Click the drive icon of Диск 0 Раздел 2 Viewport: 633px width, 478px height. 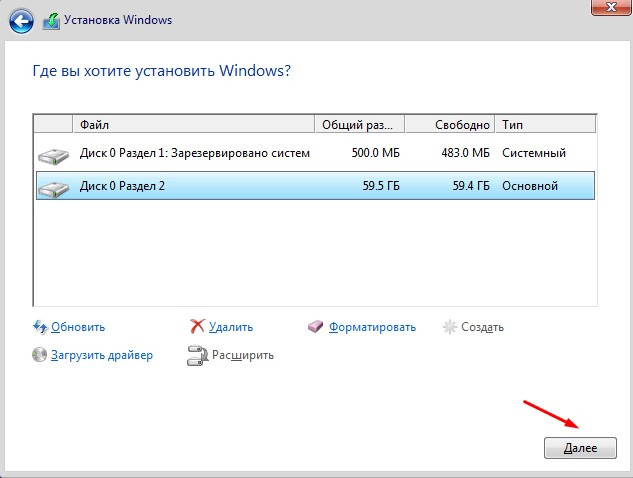[x=53, y=189]
